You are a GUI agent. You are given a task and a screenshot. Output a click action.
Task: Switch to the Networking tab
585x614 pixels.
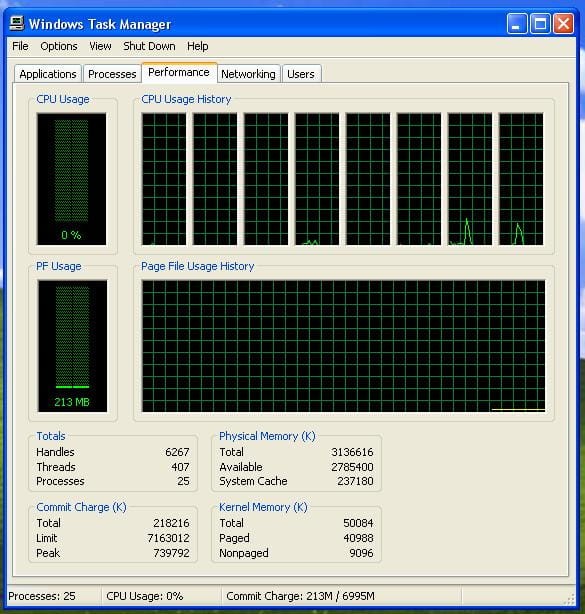coord(248,74)
